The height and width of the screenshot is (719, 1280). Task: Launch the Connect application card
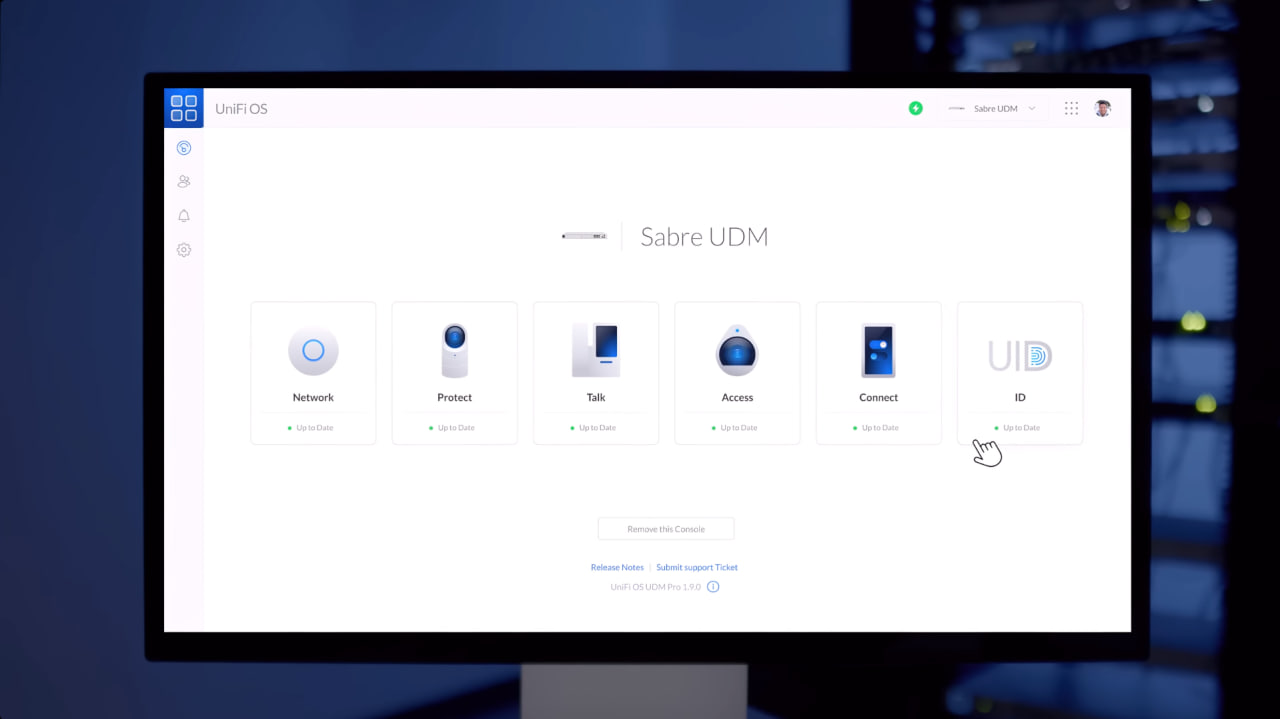(878, 373)
